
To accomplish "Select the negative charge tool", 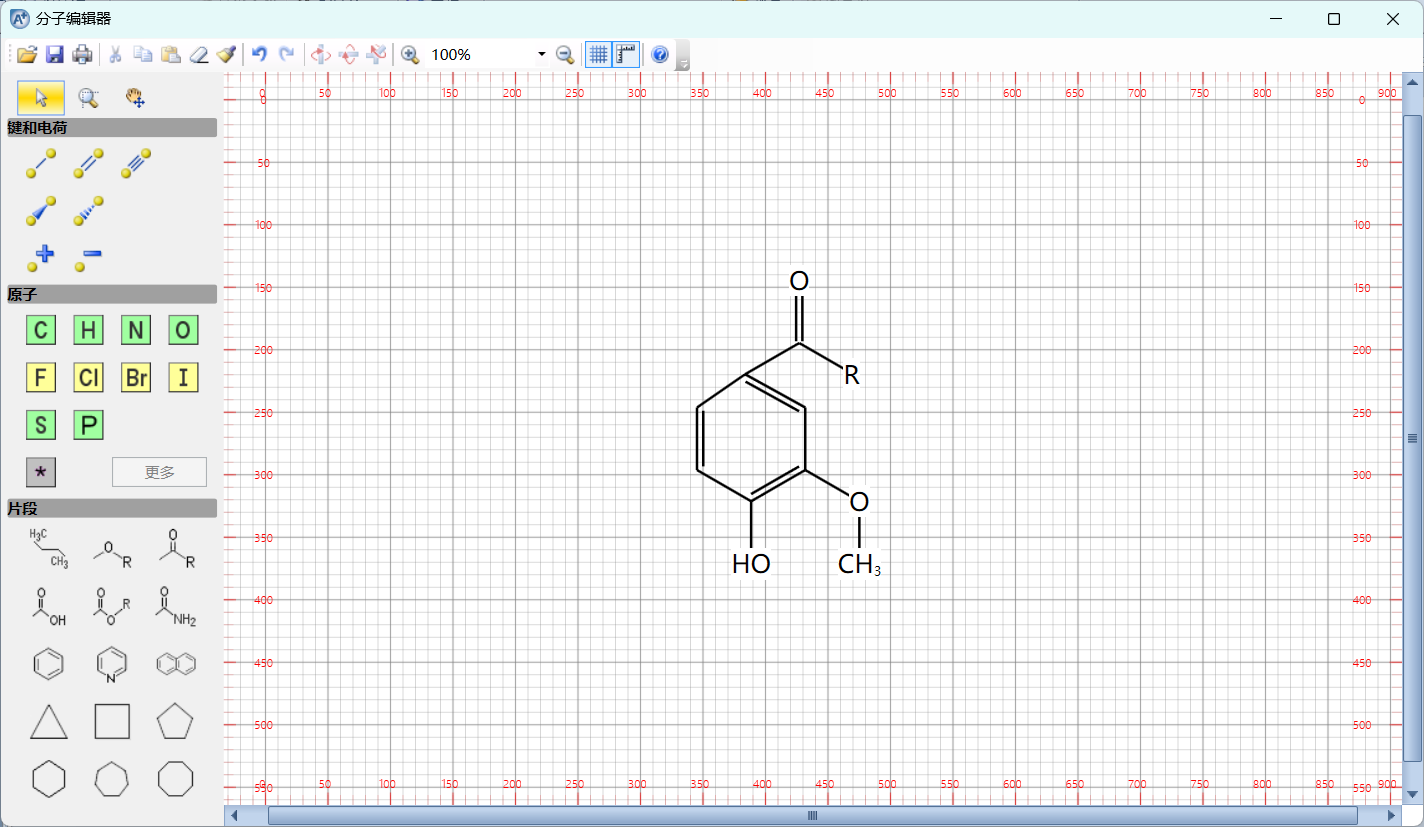I will [88, 259].
